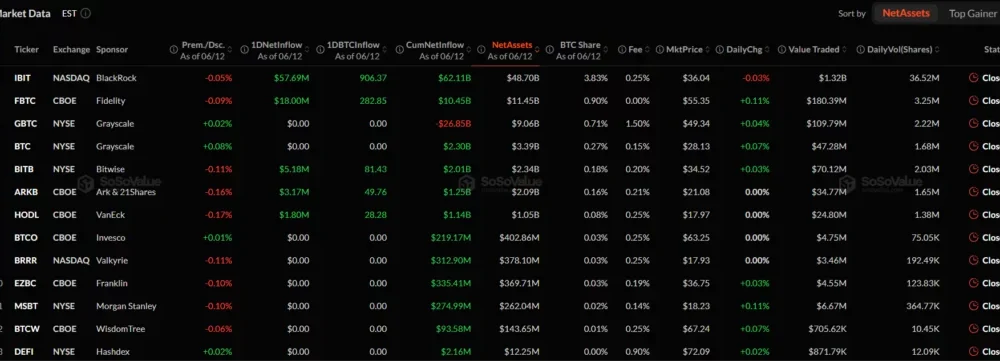Click the clock status icon in MSBT row

pos(973,306)
